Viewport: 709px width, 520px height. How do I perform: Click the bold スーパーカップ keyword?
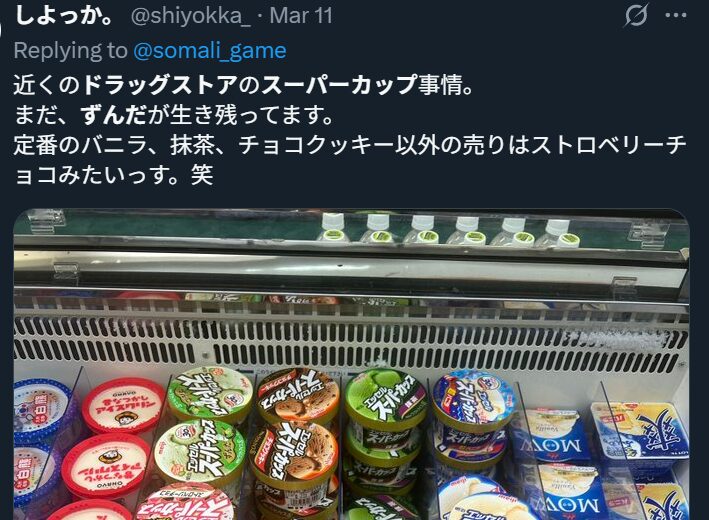(339, 85)
